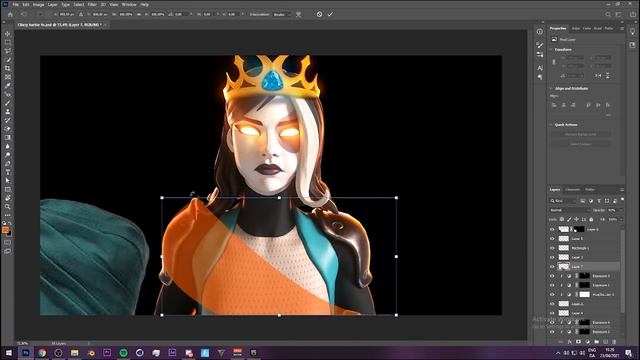Open the Learn lightbulb panel icon

[x=632, y=32]
